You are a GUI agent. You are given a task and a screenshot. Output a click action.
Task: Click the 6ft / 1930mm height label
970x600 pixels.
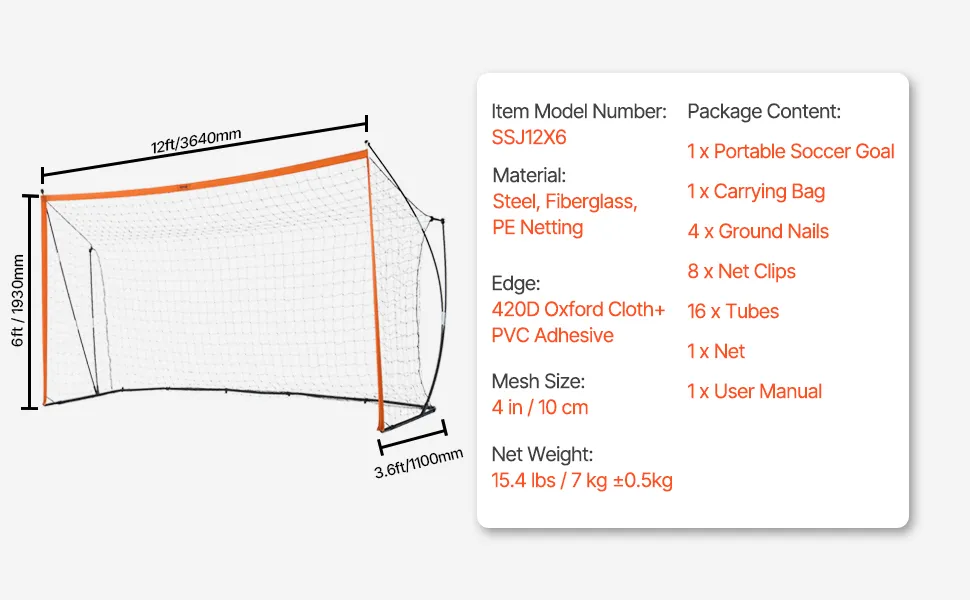pyautogui.click(x=17, y=300)
